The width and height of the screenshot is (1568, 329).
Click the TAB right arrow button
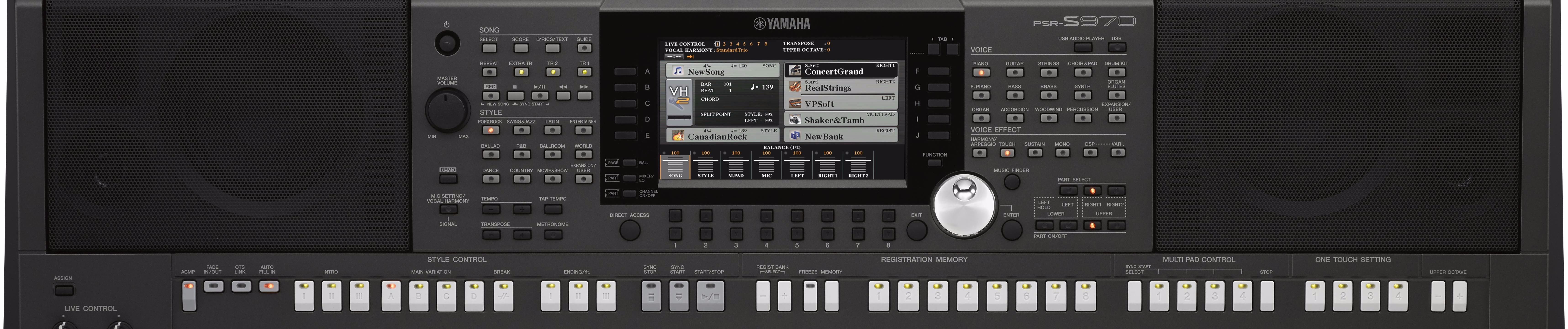click(x=952, y=49)
